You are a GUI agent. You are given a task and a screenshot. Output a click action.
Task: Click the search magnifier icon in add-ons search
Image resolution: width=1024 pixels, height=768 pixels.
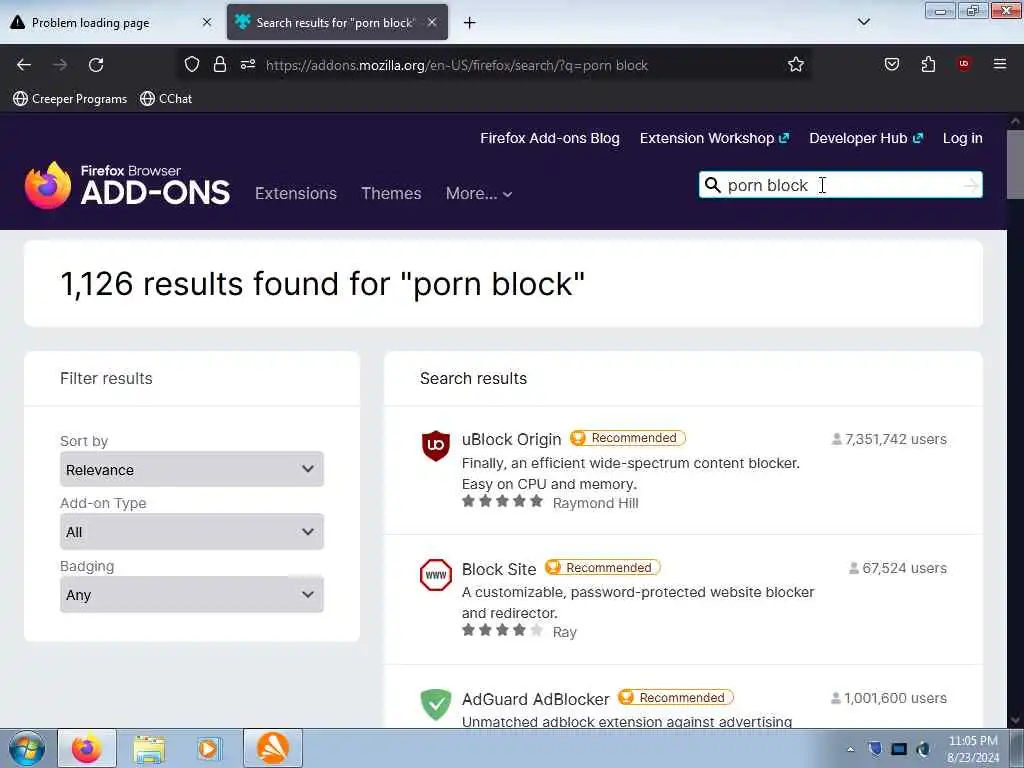(713, 185)
